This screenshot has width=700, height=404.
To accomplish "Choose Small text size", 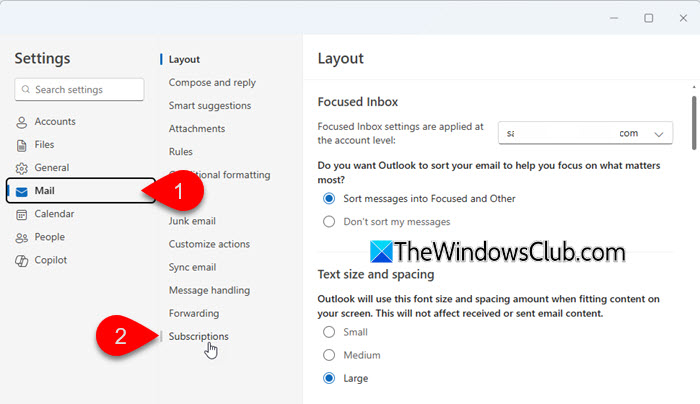I will (329, 332).
